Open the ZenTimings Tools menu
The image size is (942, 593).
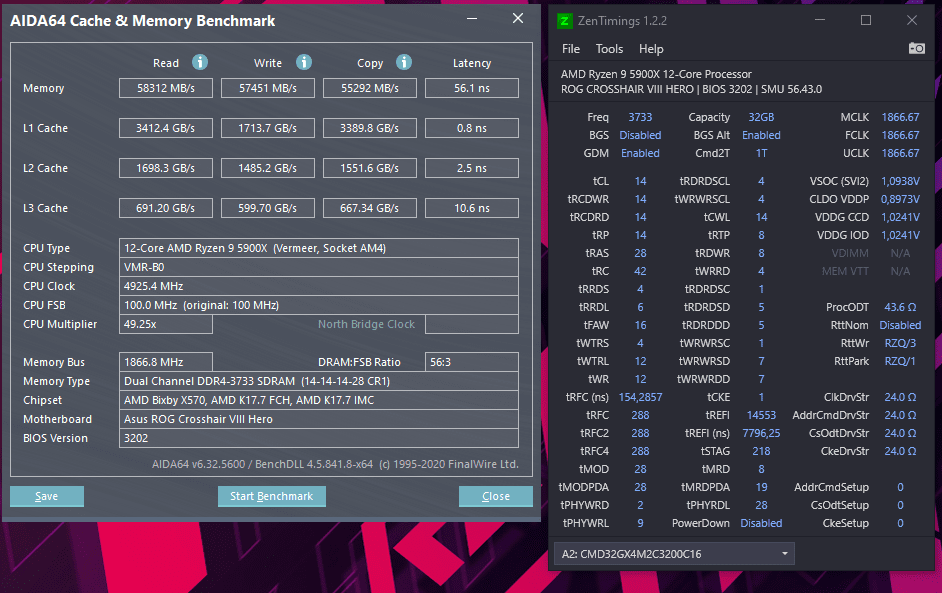(609, 49)
